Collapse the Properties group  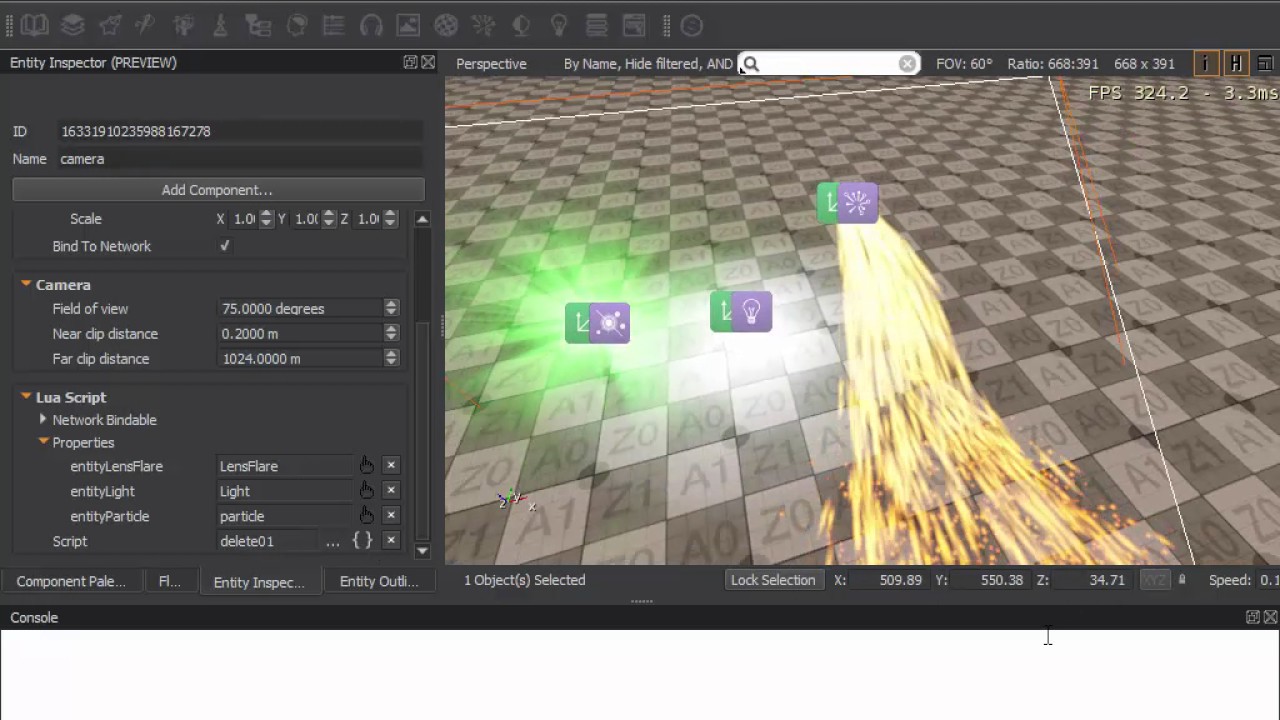[43, 442]
